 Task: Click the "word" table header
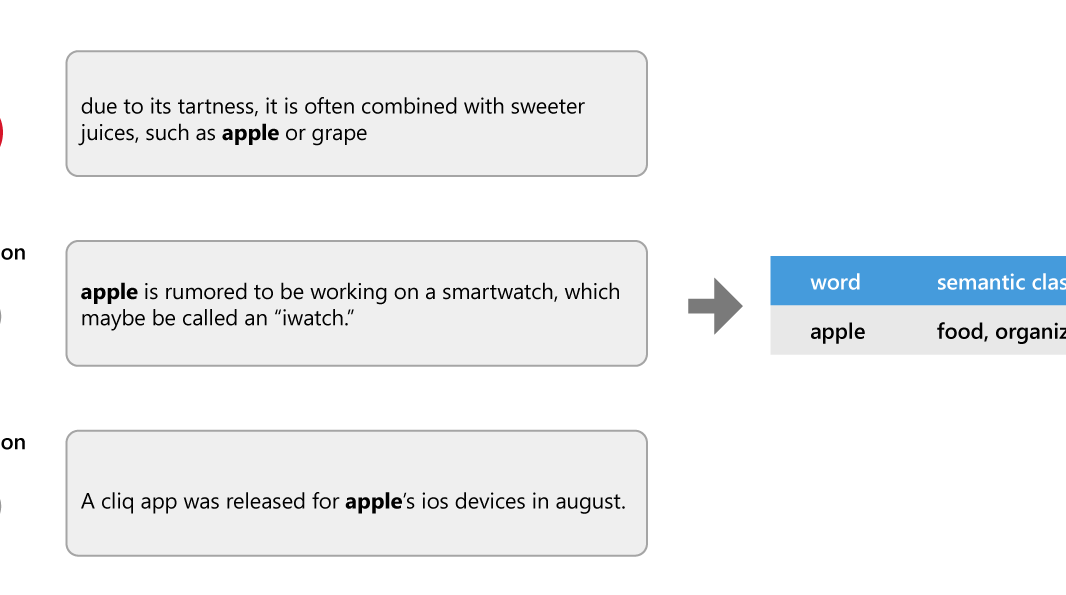(x=835, y=282)
